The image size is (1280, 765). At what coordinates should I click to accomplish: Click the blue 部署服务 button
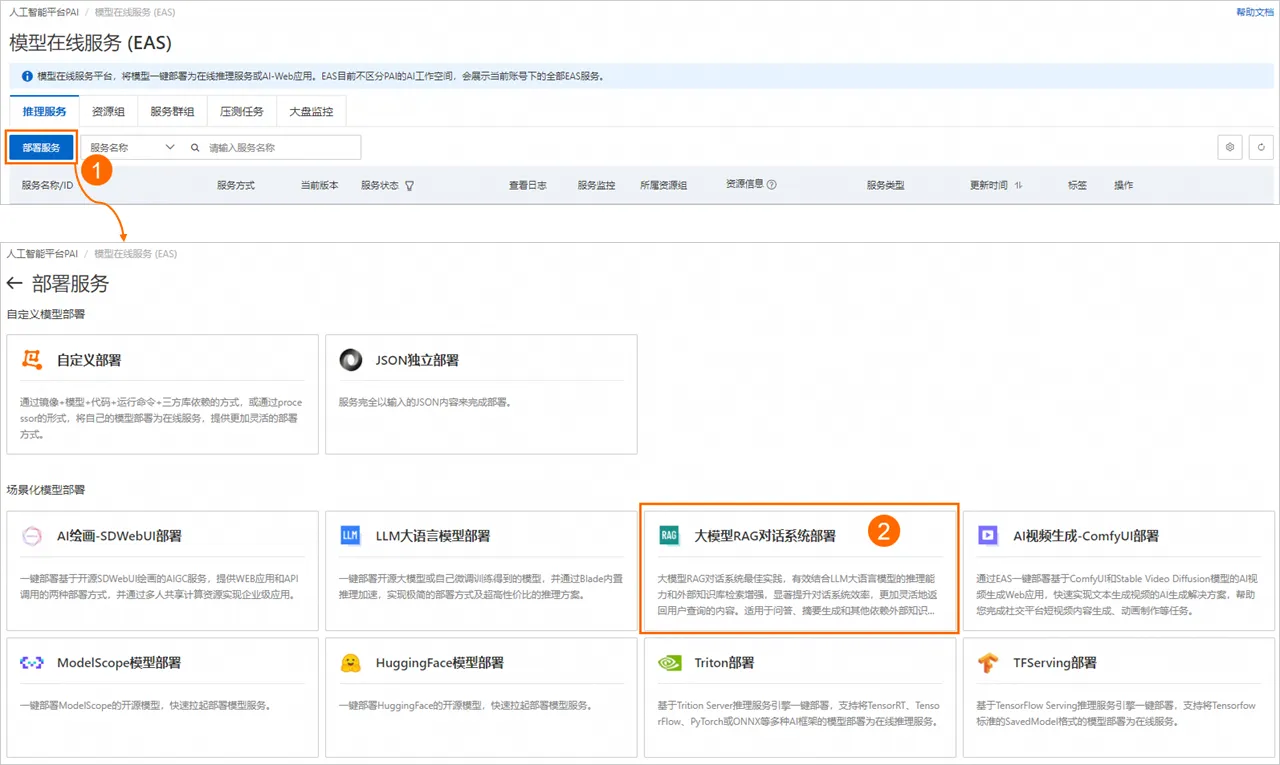click(41, 147)
